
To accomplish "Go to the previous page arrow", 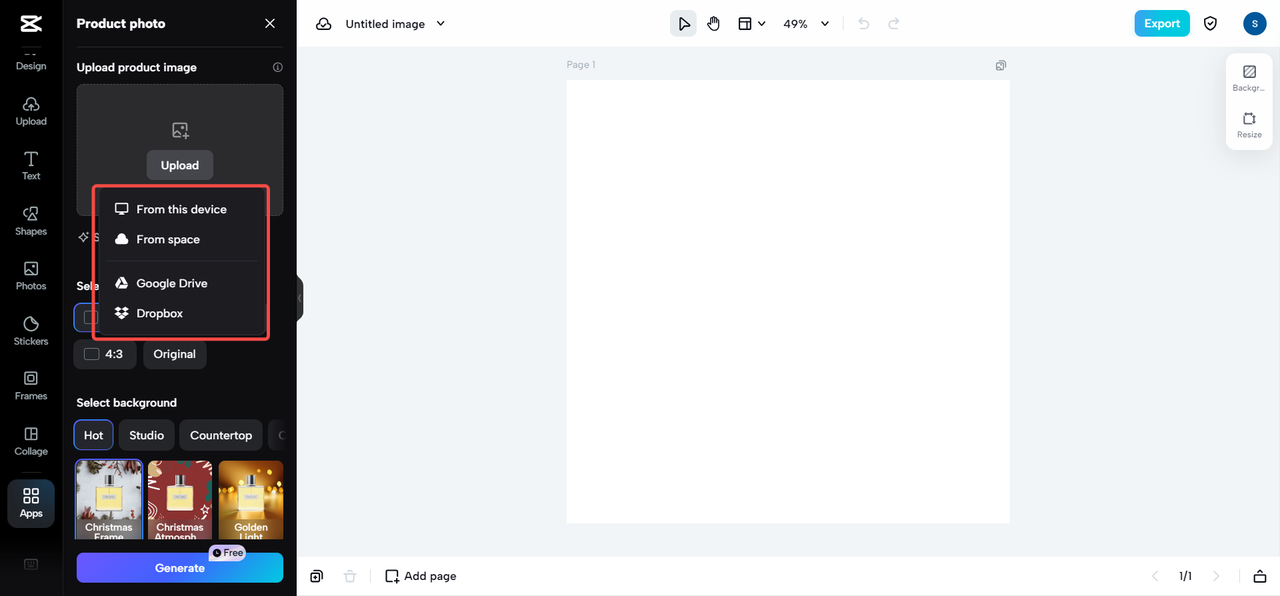I will (x=1155, y=576).
